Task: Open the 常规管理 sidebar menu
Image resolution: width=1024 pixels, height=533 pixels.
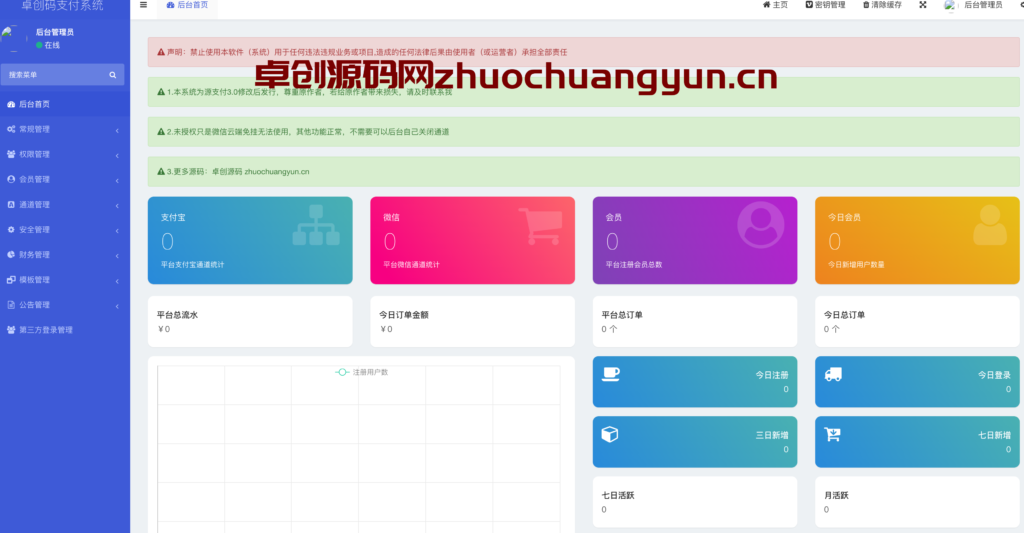Action: click(65, 129)
